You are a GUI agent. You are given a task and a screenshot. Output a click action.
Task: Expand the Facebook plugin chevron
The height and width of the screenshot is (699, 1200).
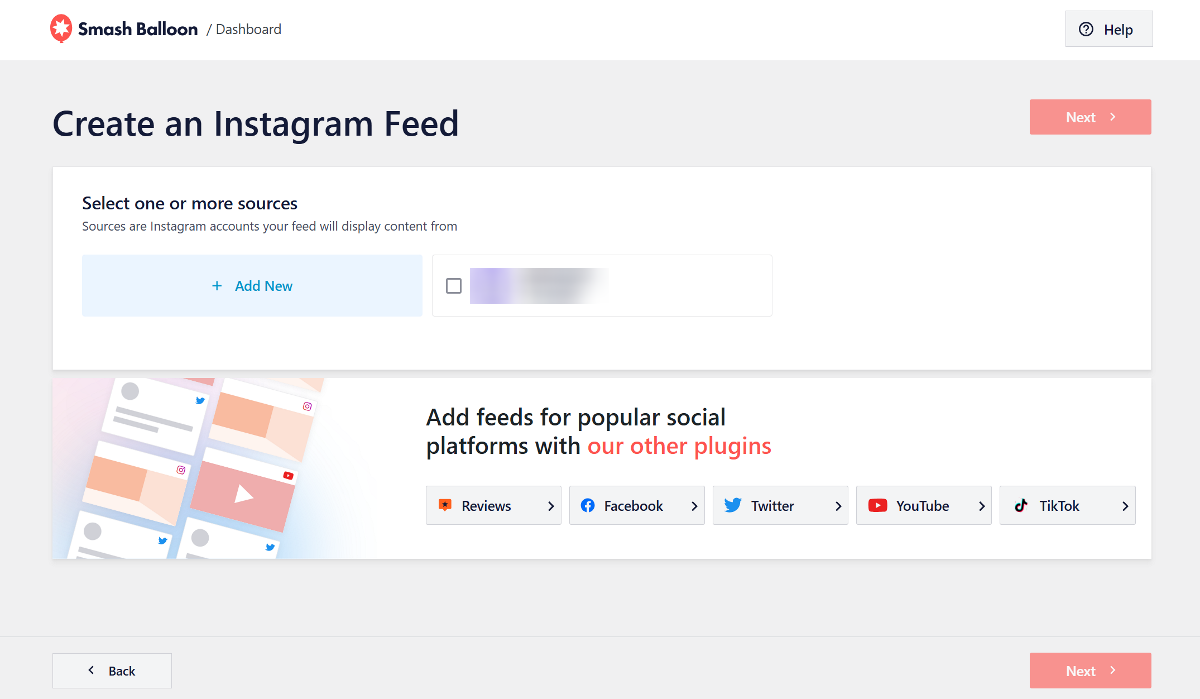point(694,506)
